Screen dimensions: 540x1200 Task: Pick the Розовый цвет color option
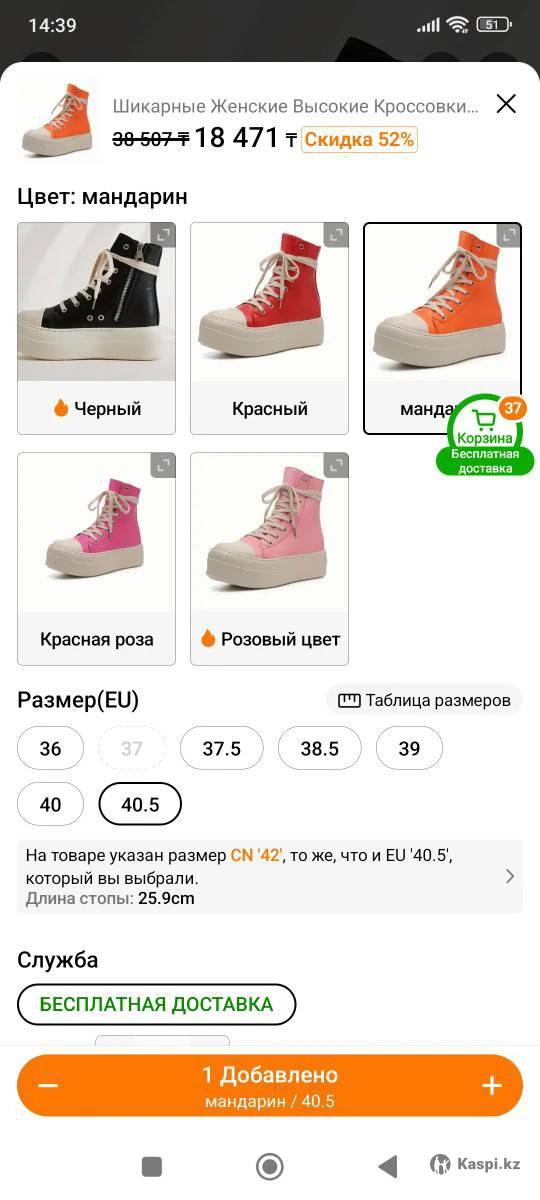pos(269,558)
